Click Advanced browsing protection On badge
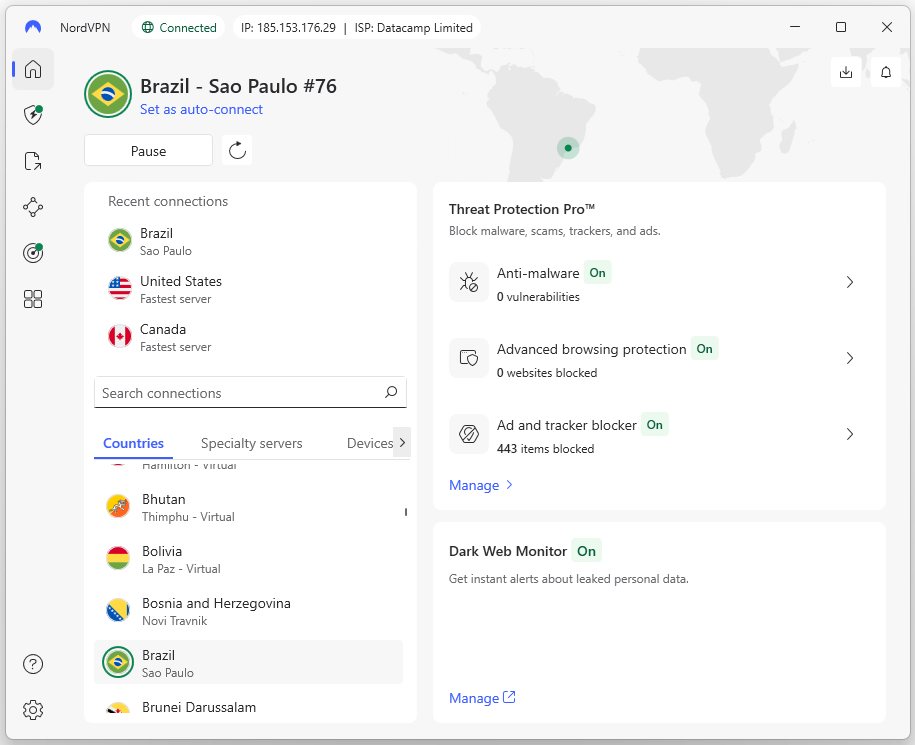Viewport: 915px width, 745px height. tap(704, 349)
